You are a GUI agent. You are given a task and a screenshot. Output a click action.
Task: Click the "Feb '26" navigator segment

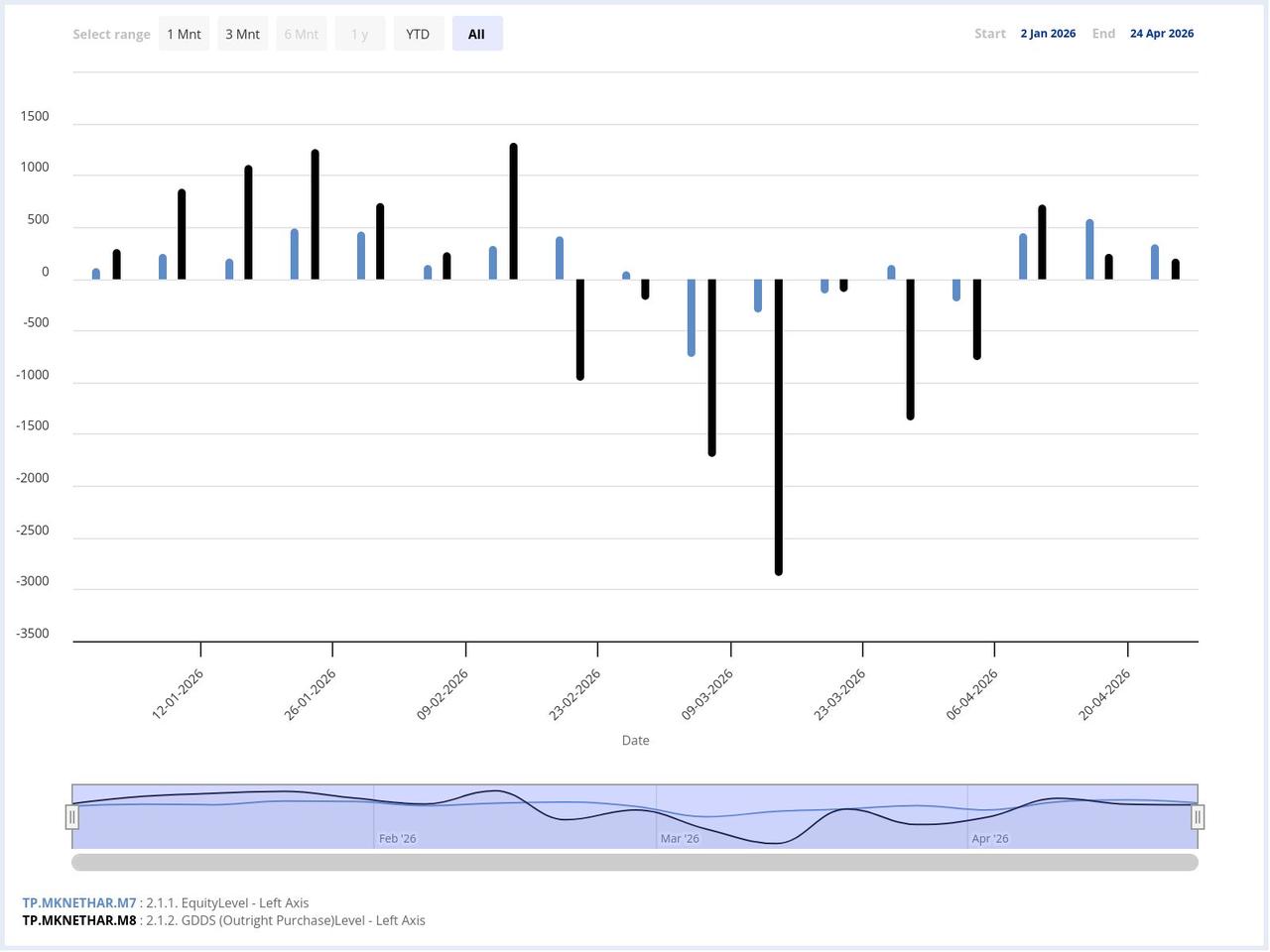coord(397,838)
